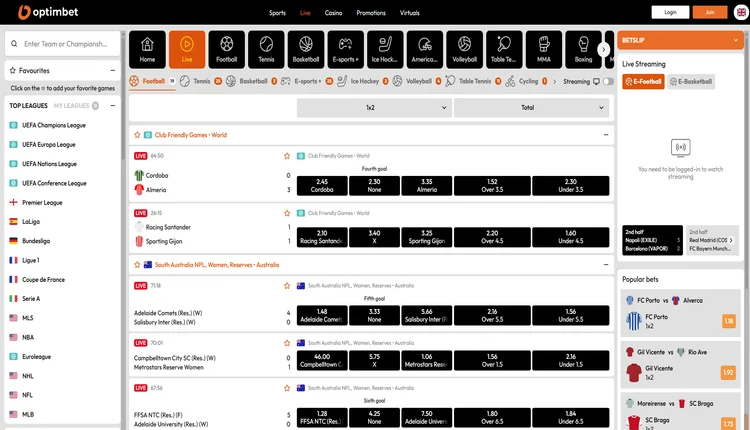750x430 pixels.
Task: Open the MMA category tile
Action: [x=544, y=50]
